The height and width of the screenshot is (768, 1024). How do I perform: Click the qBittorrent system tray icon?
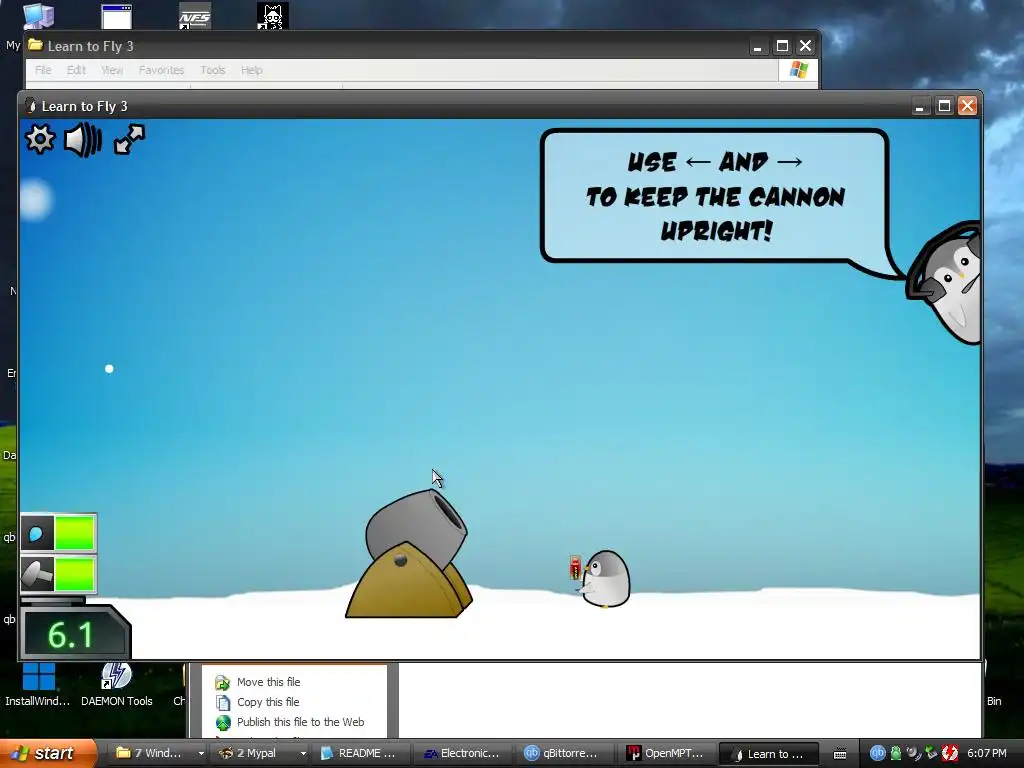(878, 753)
